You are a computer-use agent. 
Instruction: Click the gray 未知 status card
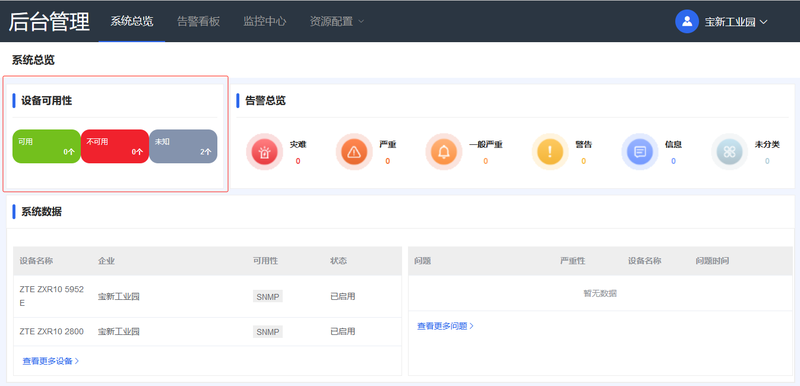pos(183,146)
